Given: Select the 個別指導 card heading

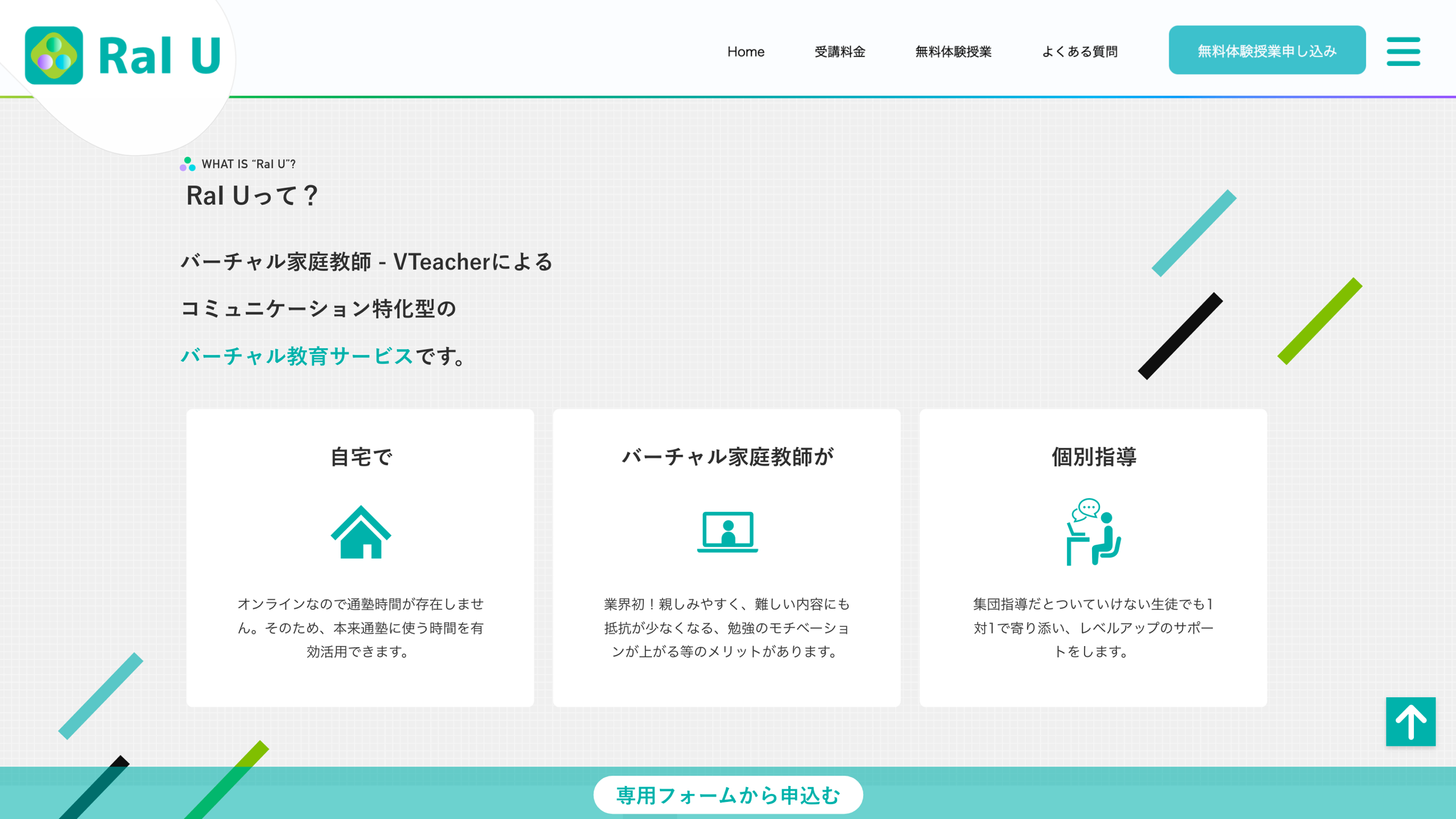Looking at the screenshot, I should pyautogui.click(x=1094, y=457).
